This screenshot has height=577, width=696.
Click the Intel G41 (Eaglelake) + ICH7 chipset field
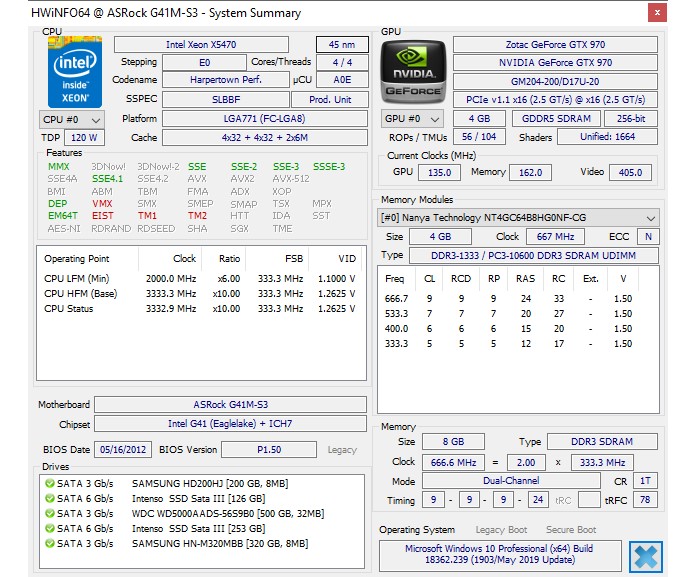point(231,424)
